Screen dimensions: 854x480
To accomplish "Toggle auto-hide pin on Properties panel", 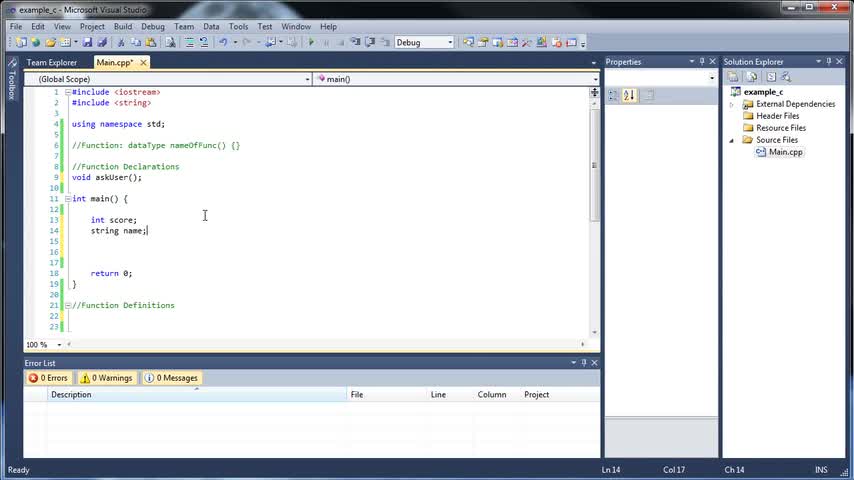I will coord(702,62).
